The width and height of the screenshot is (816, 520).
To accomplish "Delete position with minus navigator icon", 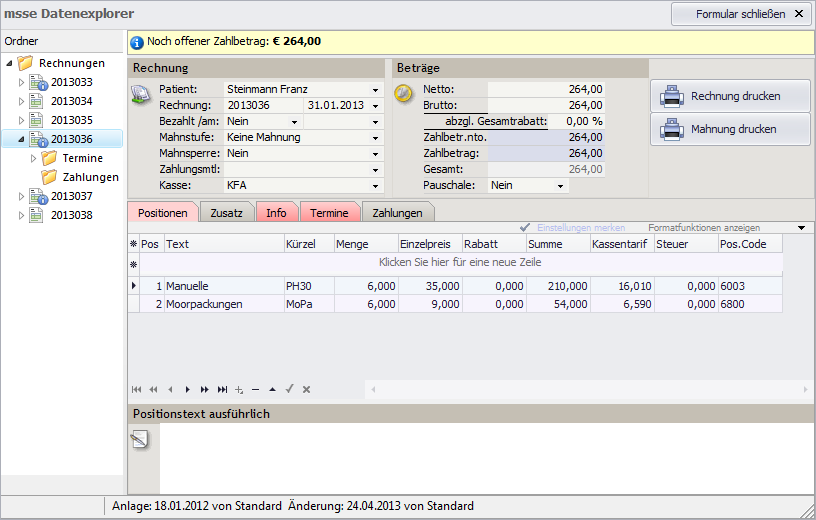I will point(256,389).
